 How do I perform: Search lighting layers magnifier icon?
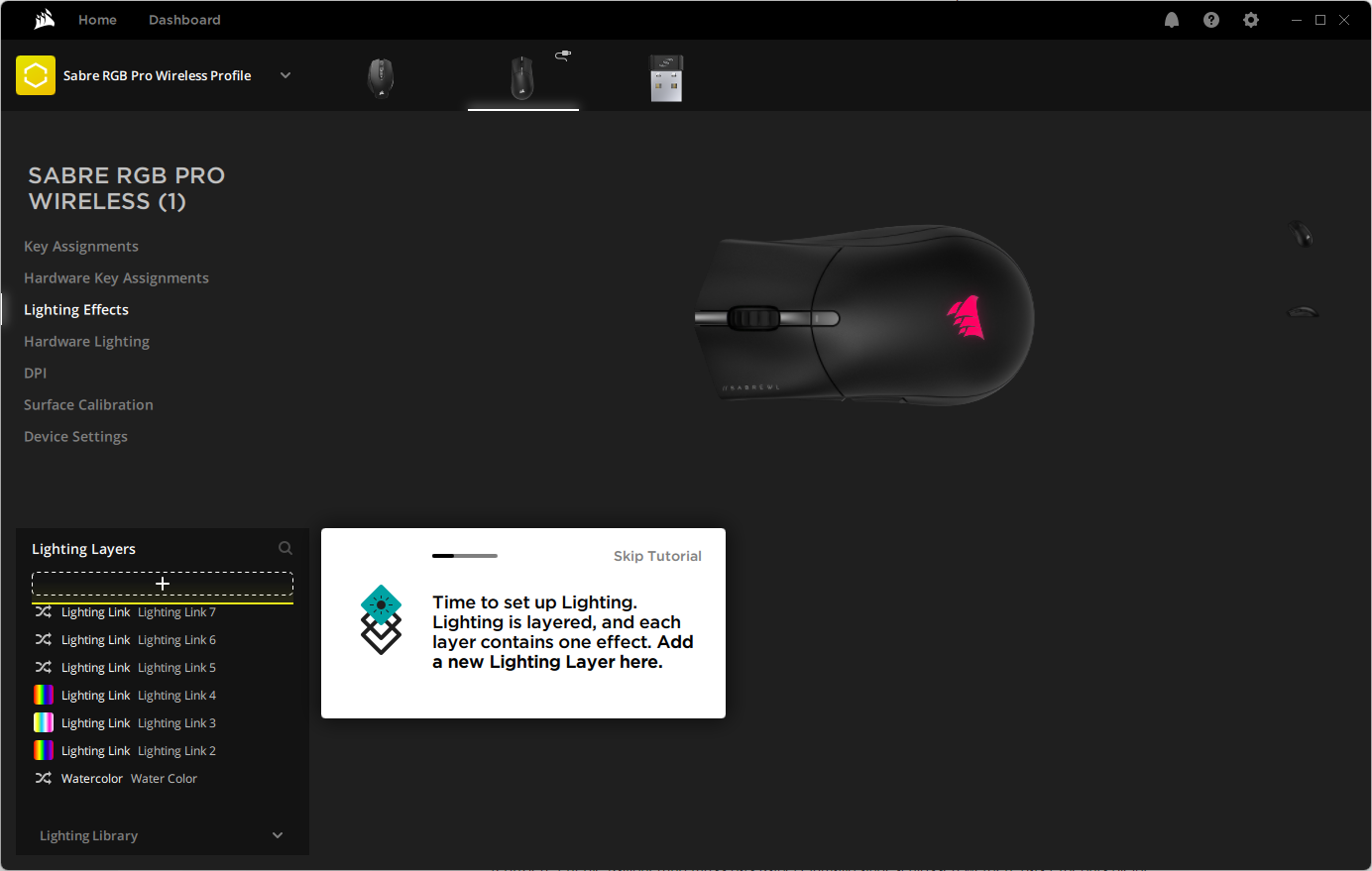[286, 548]
